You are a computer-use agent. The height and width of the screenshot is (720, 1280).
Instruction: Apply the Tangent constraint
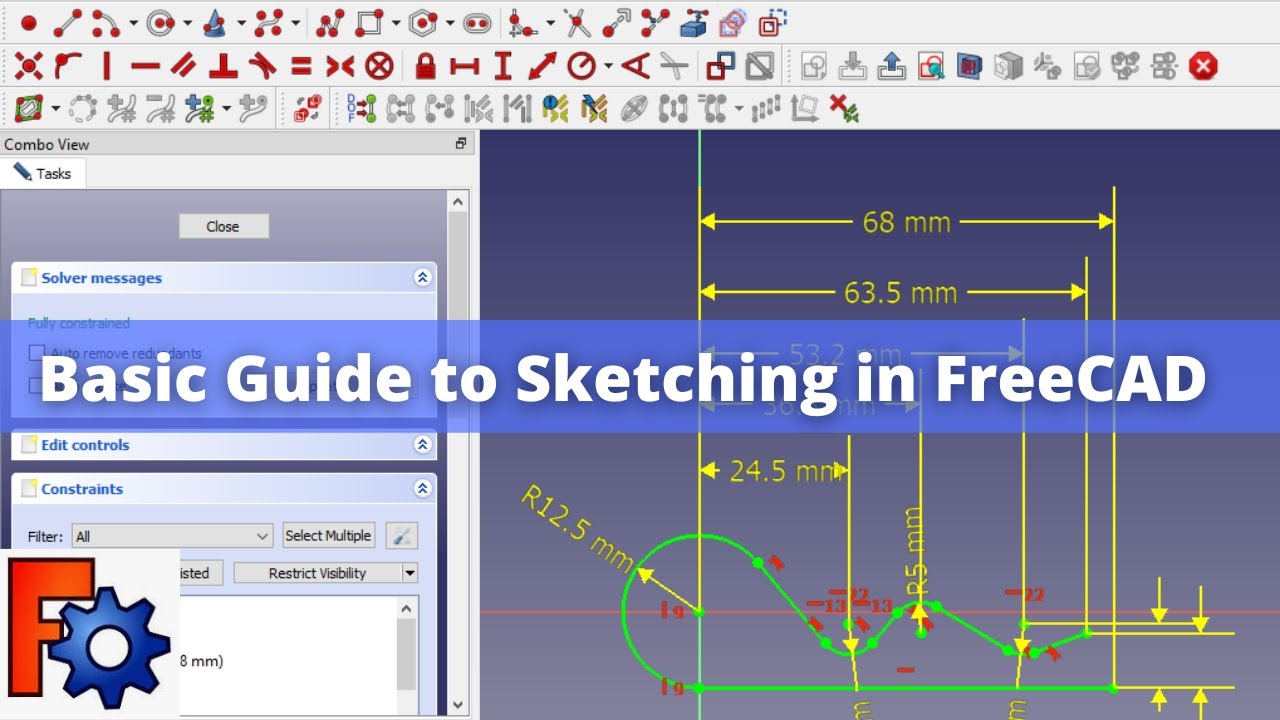262,67
